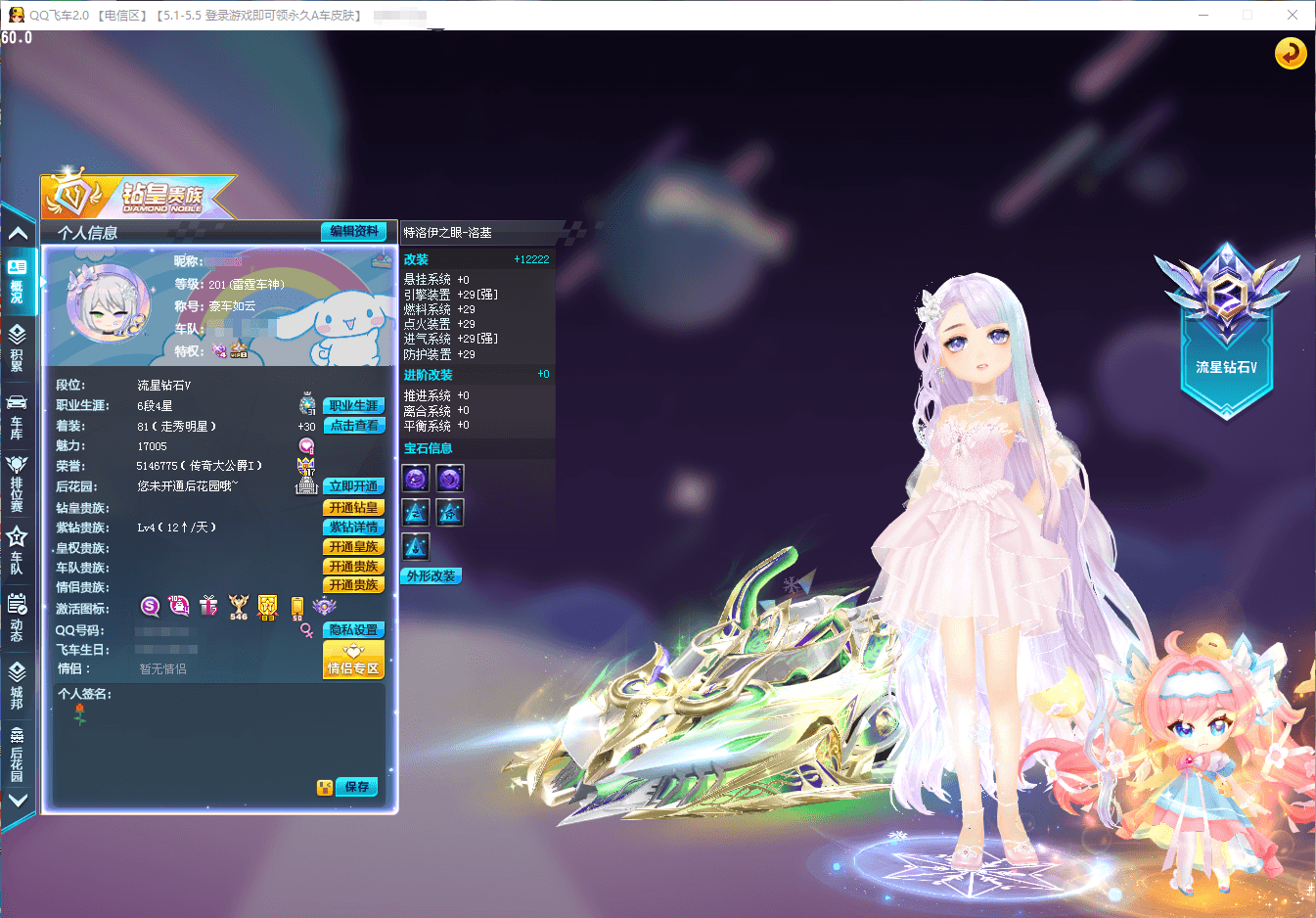Image resolution: width=1316 pixels, height=918 pixels.
Task: Click the purple S activated icon
Action: pos(150,607)
